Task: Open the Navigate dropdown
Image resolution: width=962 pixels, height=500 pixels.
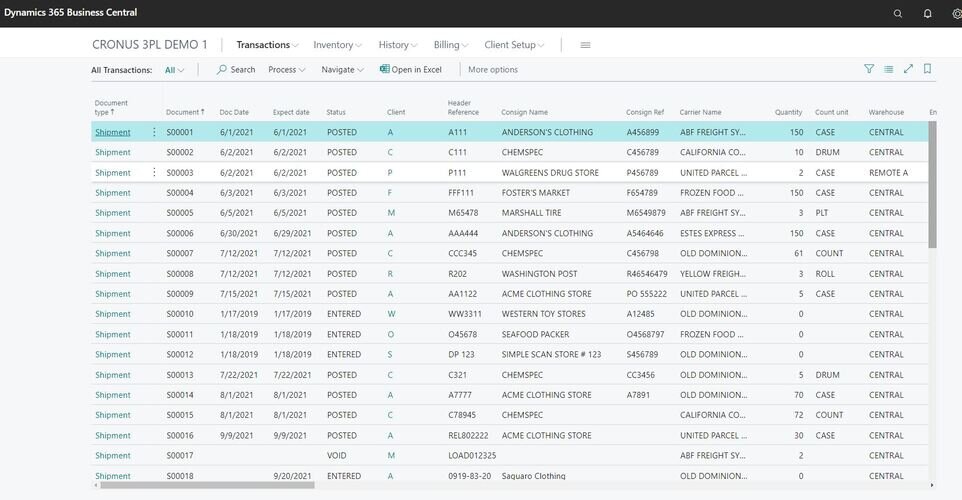Action: (x=343, y=70)
